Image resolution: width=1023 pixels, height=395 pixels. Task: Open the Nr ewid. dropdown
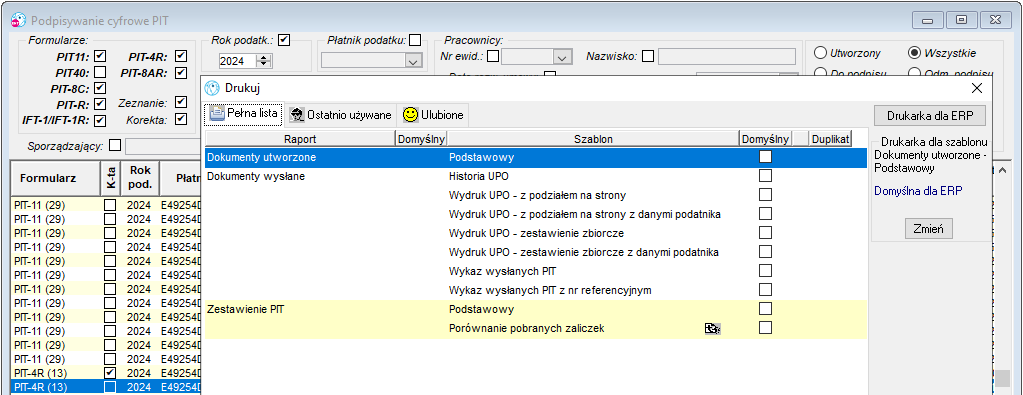(562, 57)
